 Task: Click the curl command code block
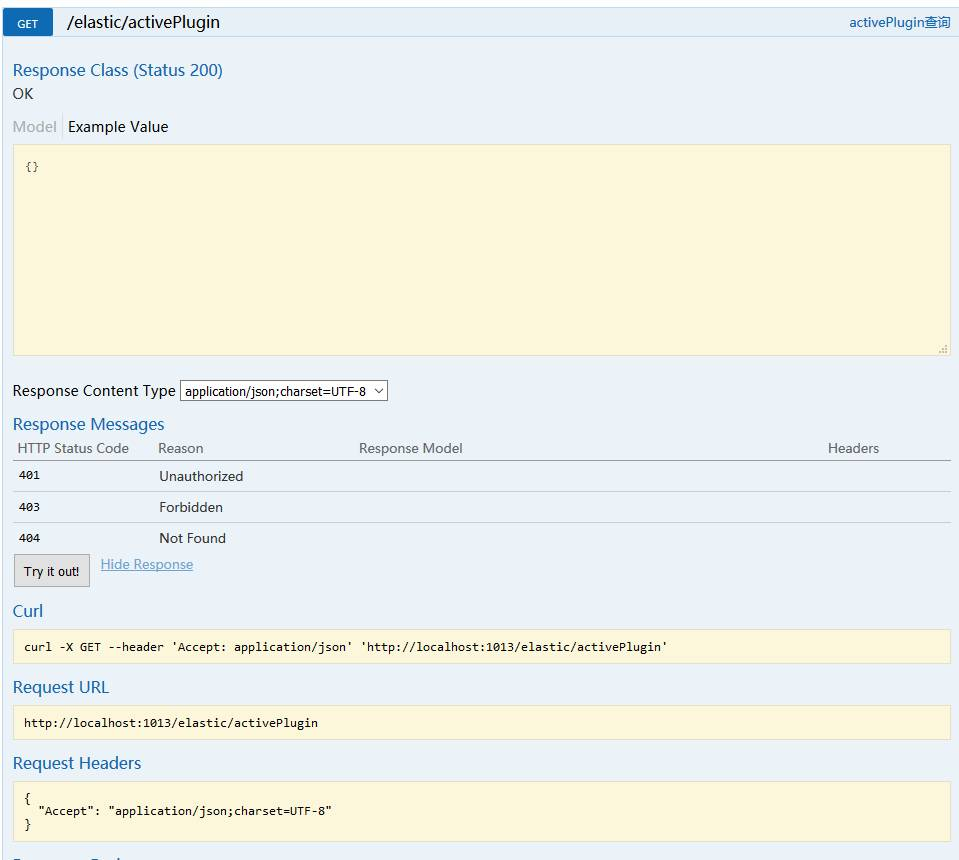(x=480, y=647)
